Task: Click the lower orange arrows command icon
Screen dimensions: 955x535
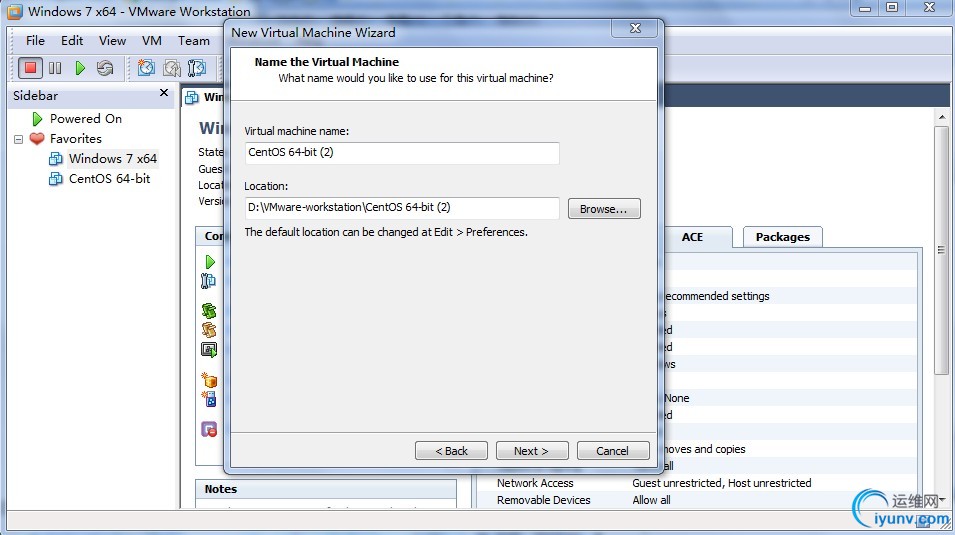Action: [209, 330]
